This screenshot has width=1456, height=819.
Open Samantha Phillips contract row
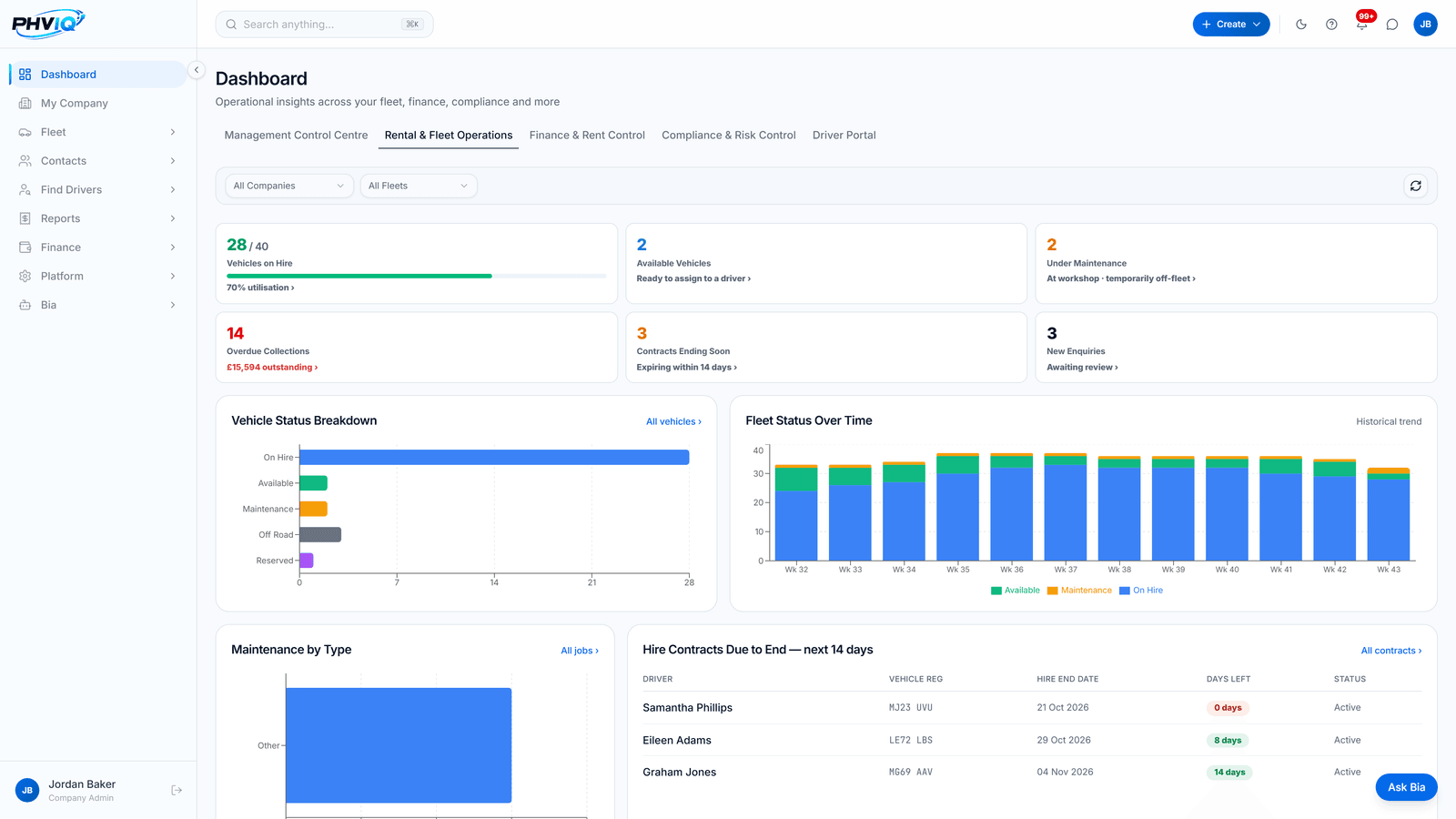coord(1032,708)
